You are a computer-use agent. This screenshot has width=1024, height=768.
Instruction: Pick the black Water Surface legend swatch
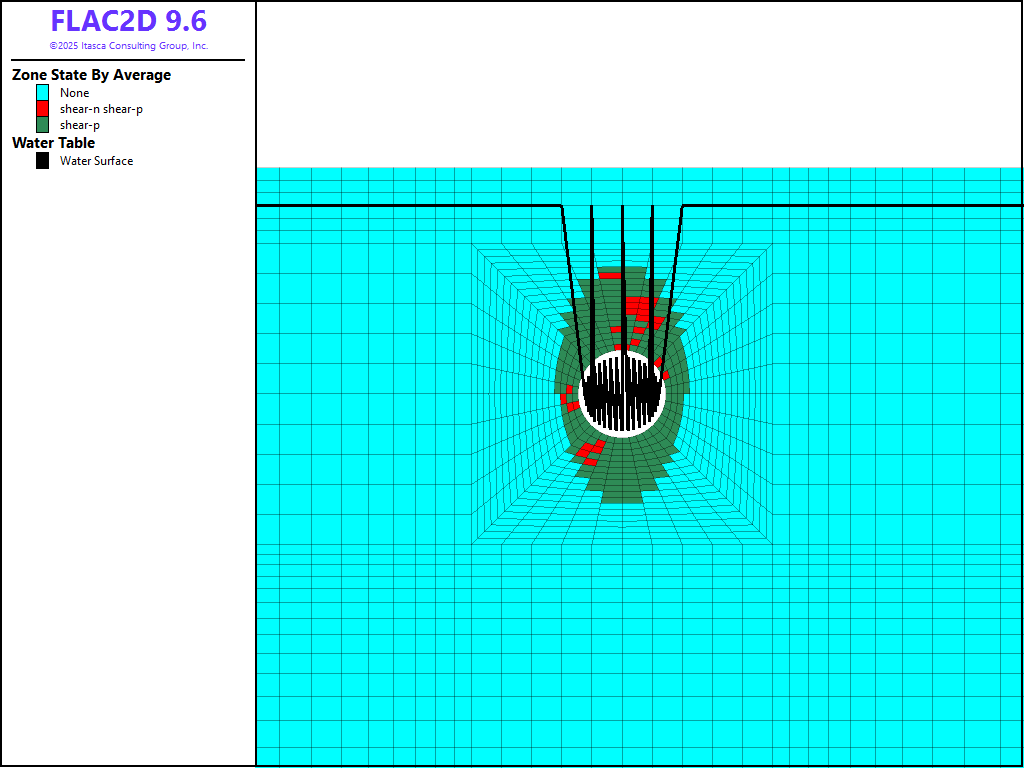[42, 160]
